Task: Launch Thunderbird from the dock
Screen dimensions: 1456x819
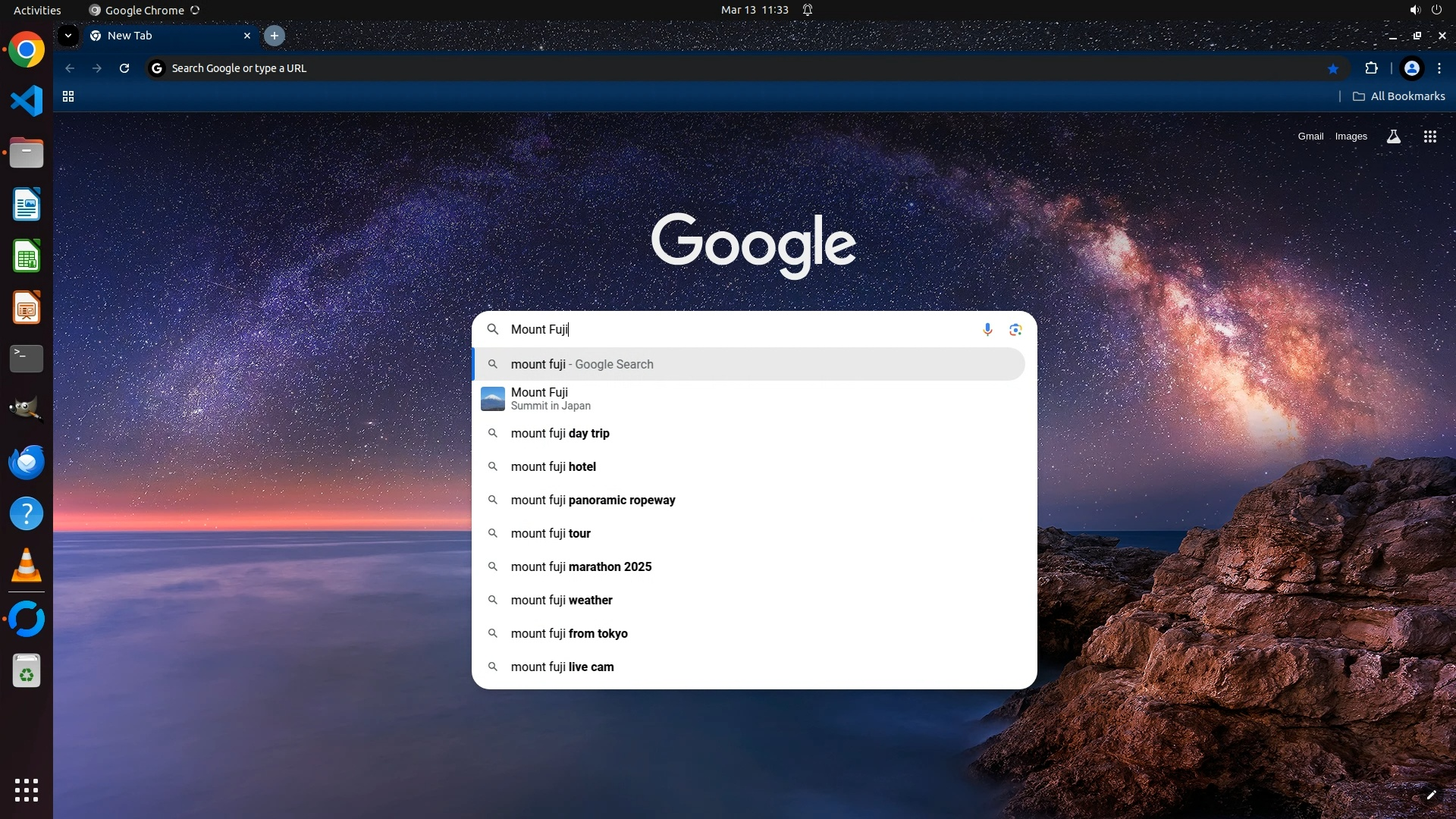Action: (27, 462)
